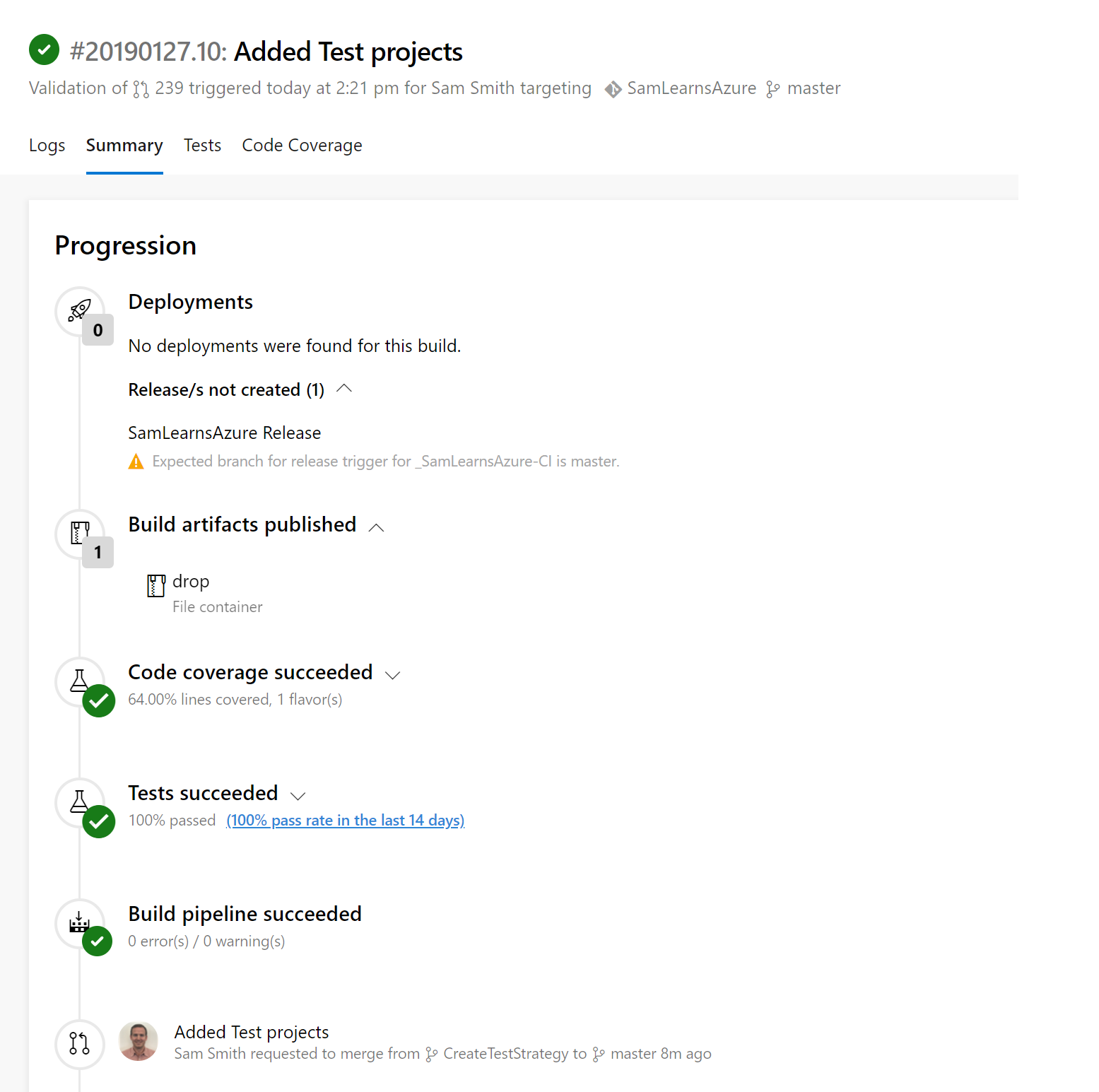Viewport: 1099px width, 1092px height.
Task: Click Sam Smith's avatar photo
Action: click(139, 1042)
